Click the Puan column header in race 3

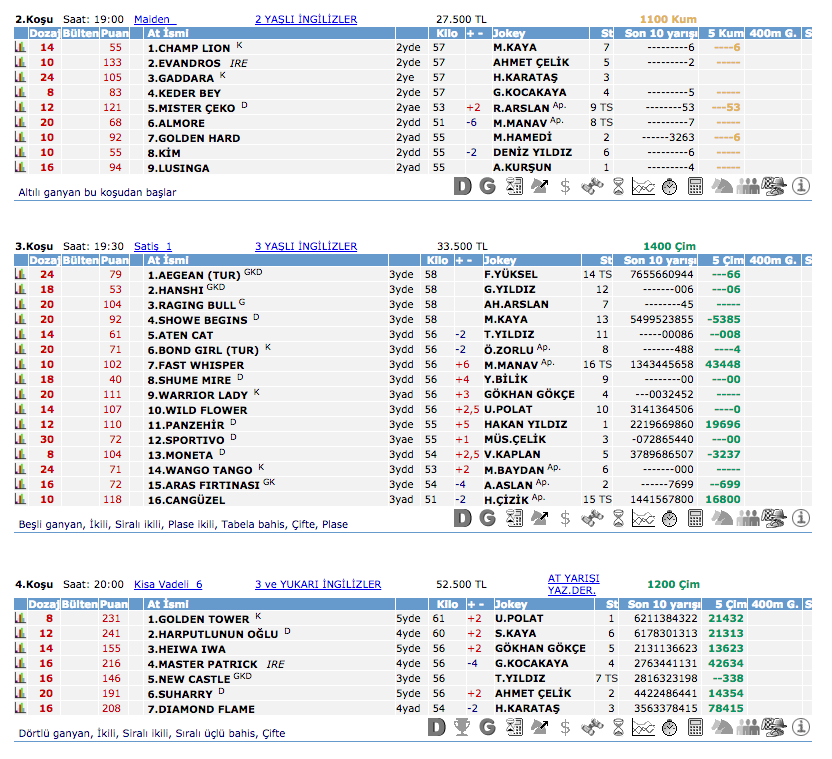click(114, 260)
